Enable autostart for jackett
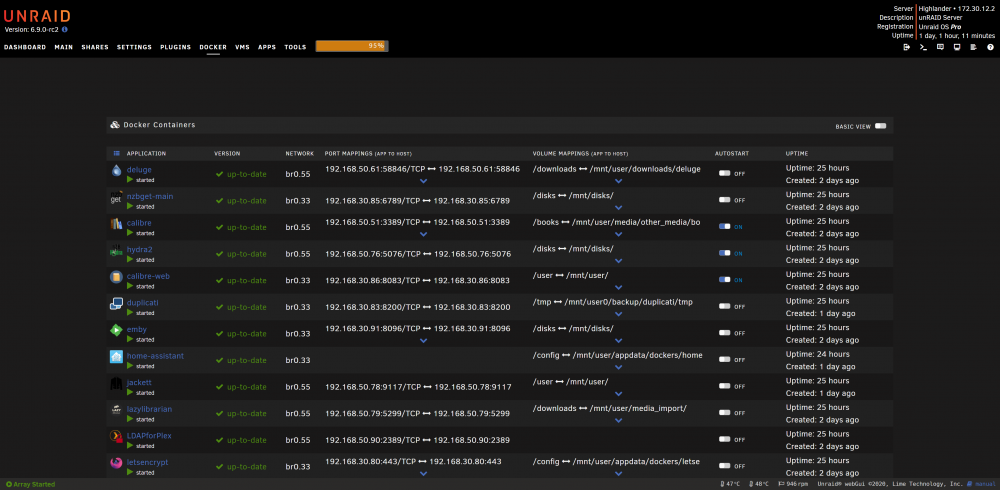 click(724, 387)
